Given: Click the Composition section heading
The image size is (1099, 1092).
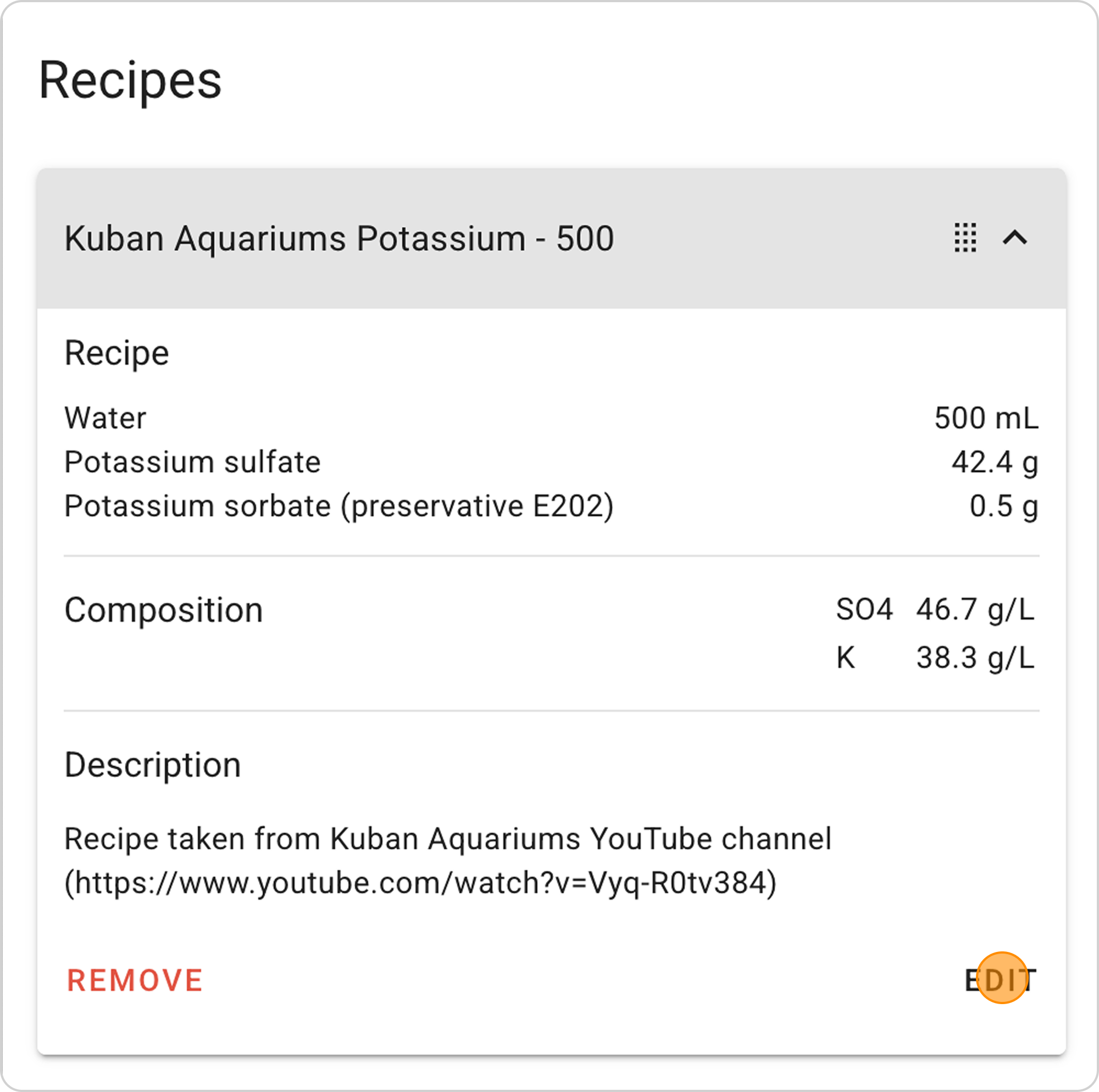Looking at the screenshot, I should [x=164, y=610].
